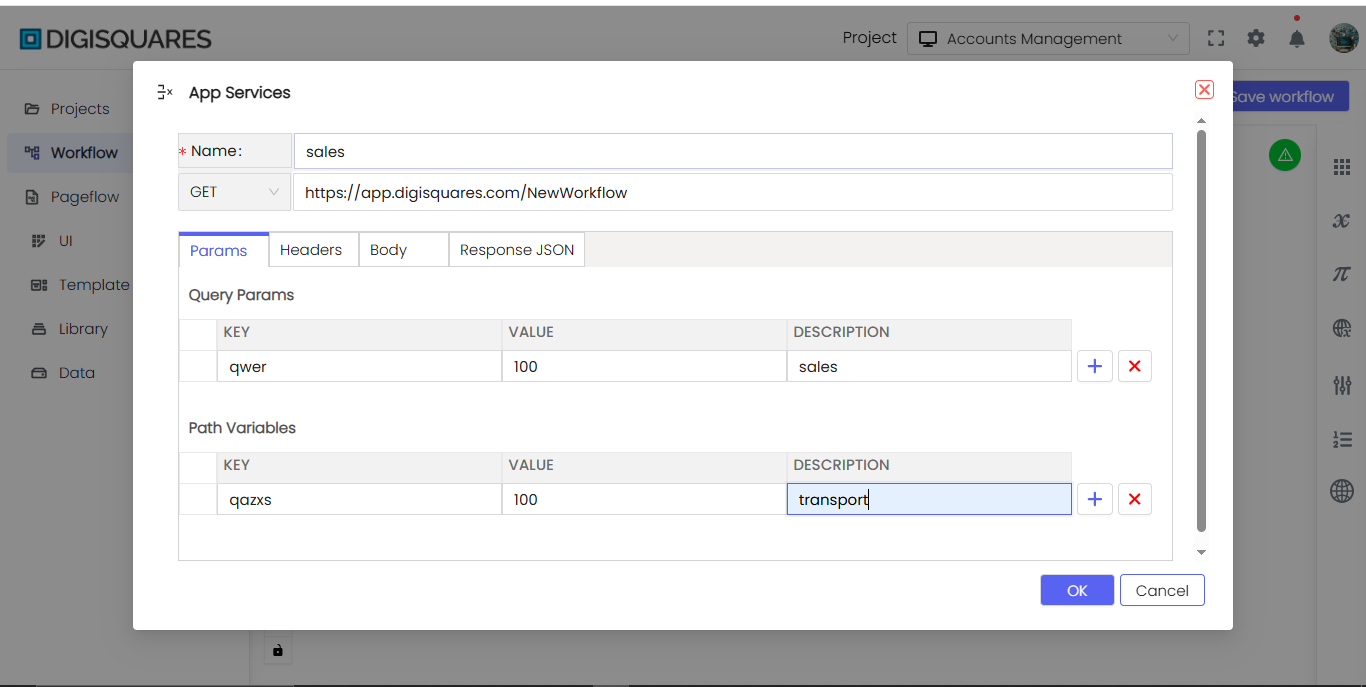Open the numbered list icon in right sidebar
The image size is (1366, 687).
click(1342, 438)
